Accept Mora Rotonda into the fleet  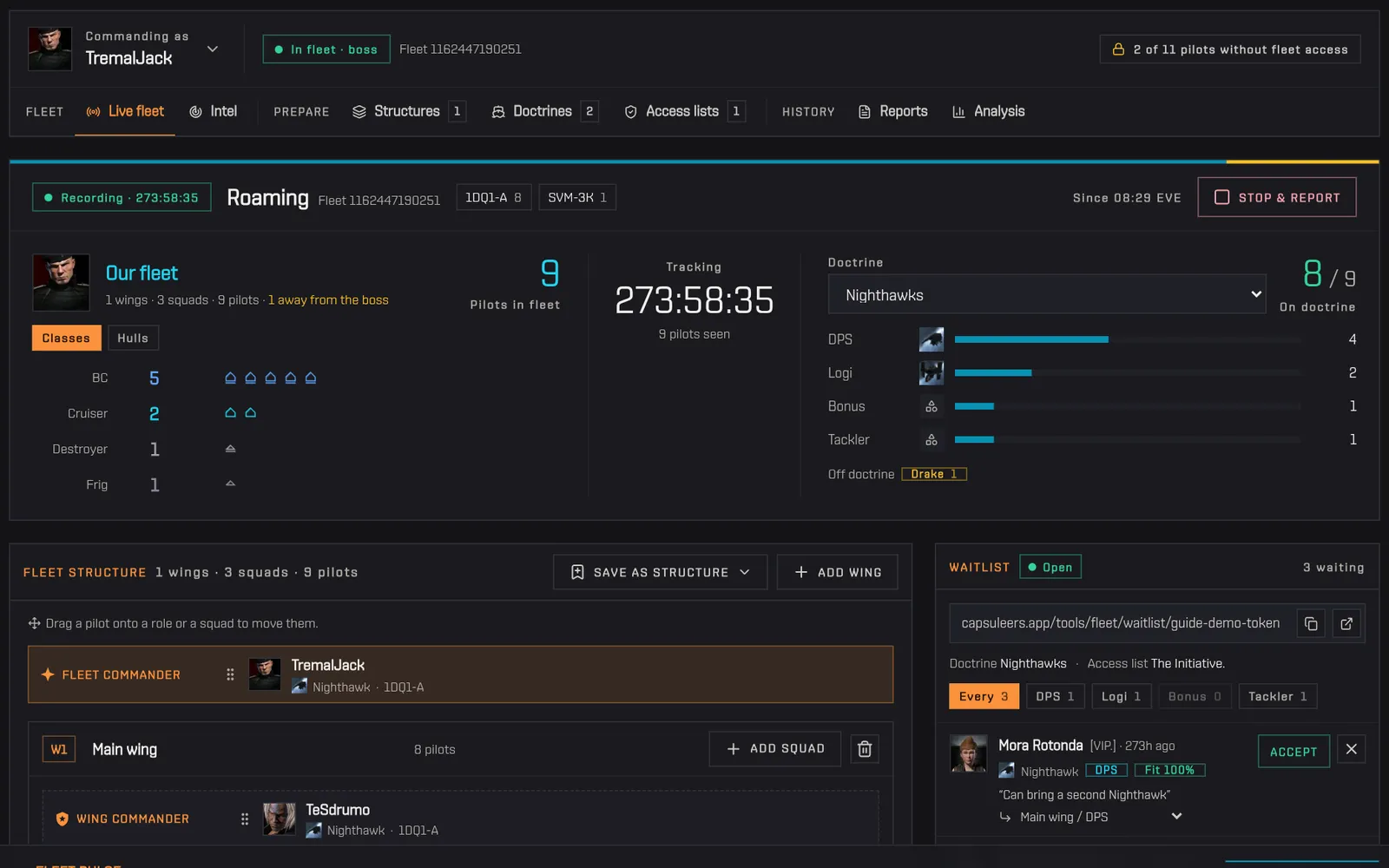1294,752
